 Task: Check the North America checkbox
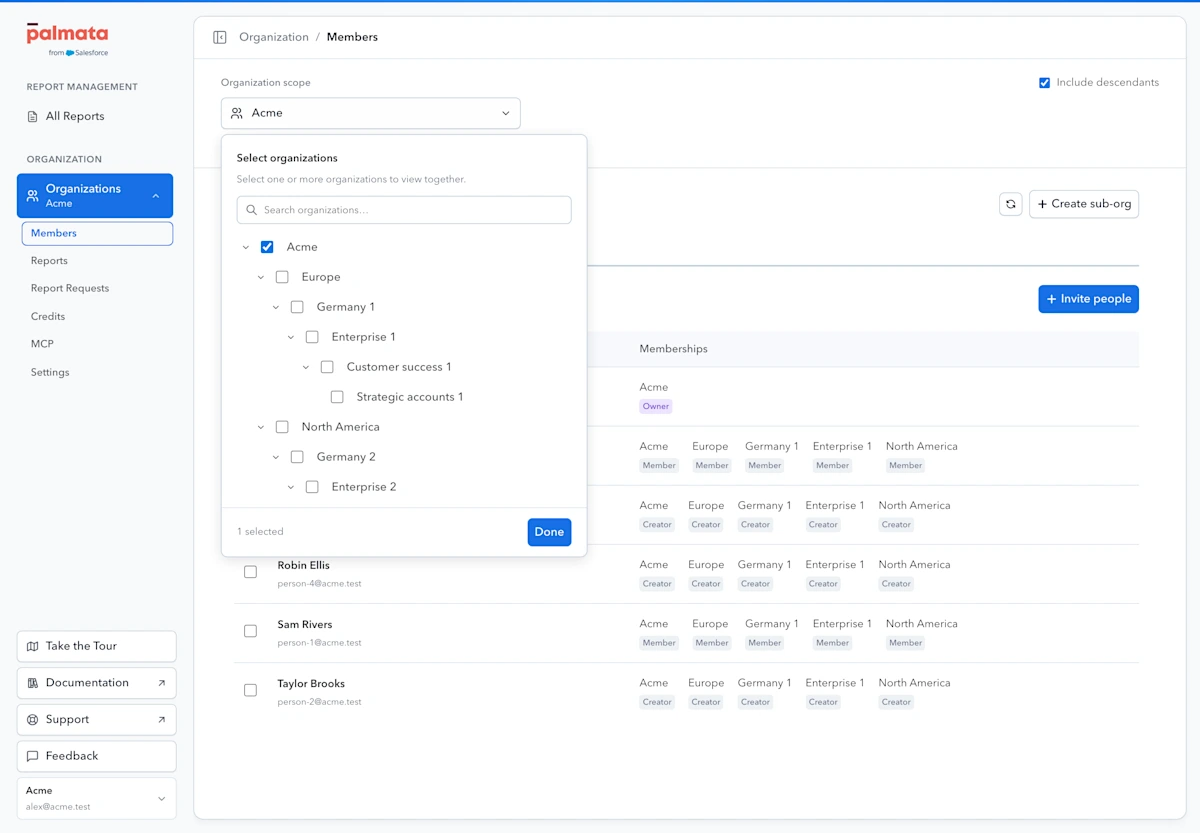point(282,427)
